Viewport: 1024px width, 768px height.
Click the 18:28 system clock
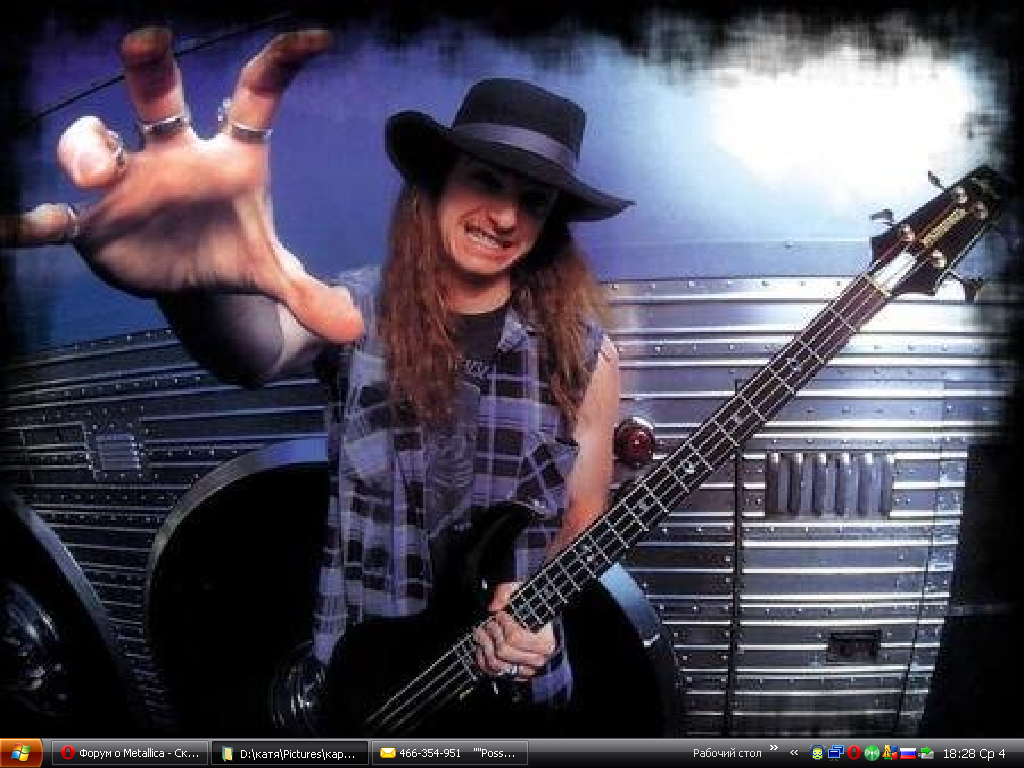point(974,753)
